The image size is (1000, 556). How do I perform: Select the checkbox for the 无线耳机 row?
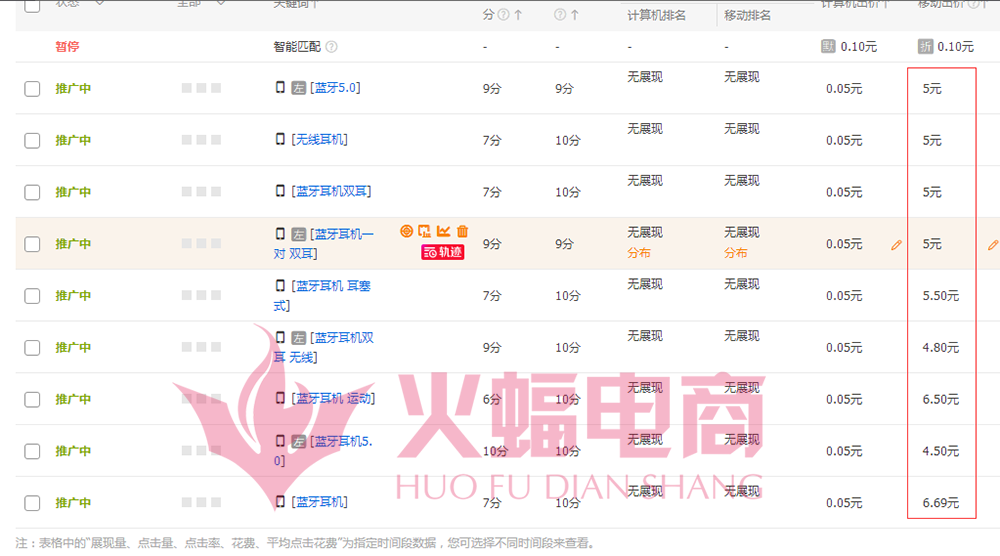[32, 141]
